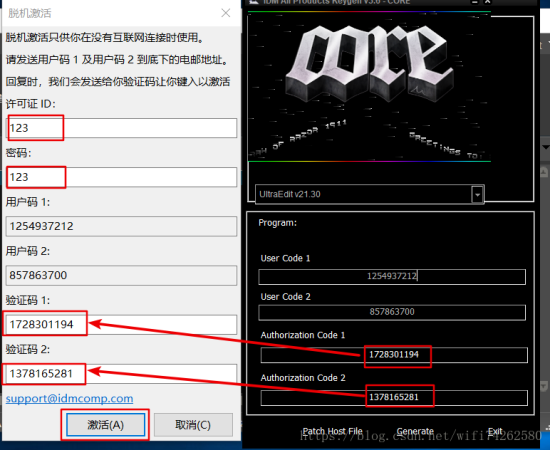Click the '验证码 1:' label

[28, 300]
